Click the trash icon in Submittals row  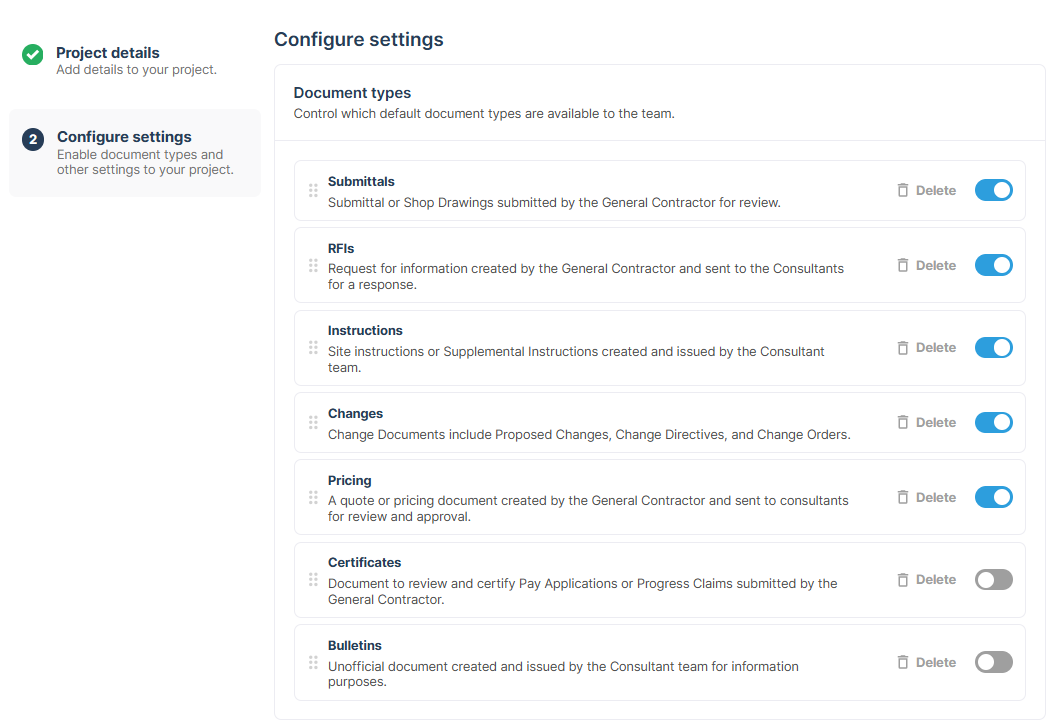click(x=902, y=191)
